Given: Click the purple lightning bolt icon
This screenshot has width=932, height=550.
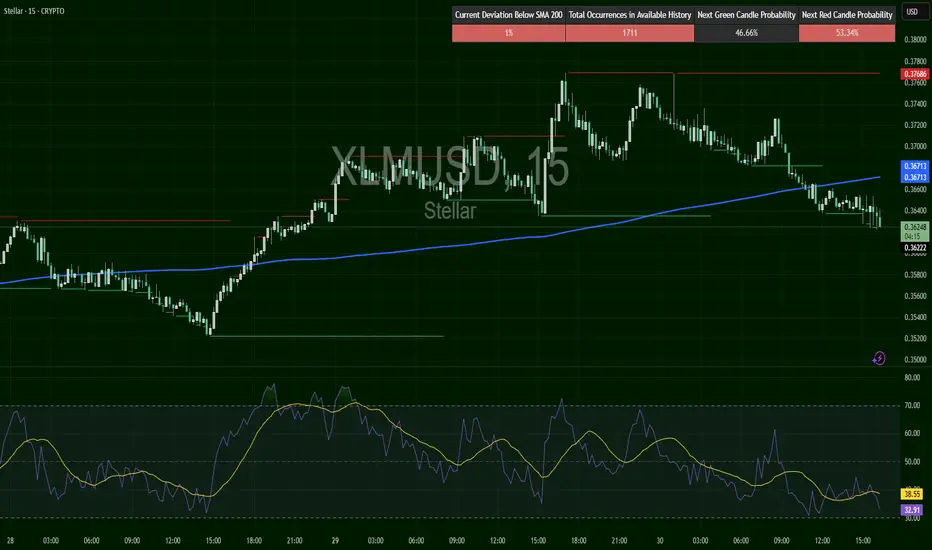Looking at the screenshot, I should (879, 358).
